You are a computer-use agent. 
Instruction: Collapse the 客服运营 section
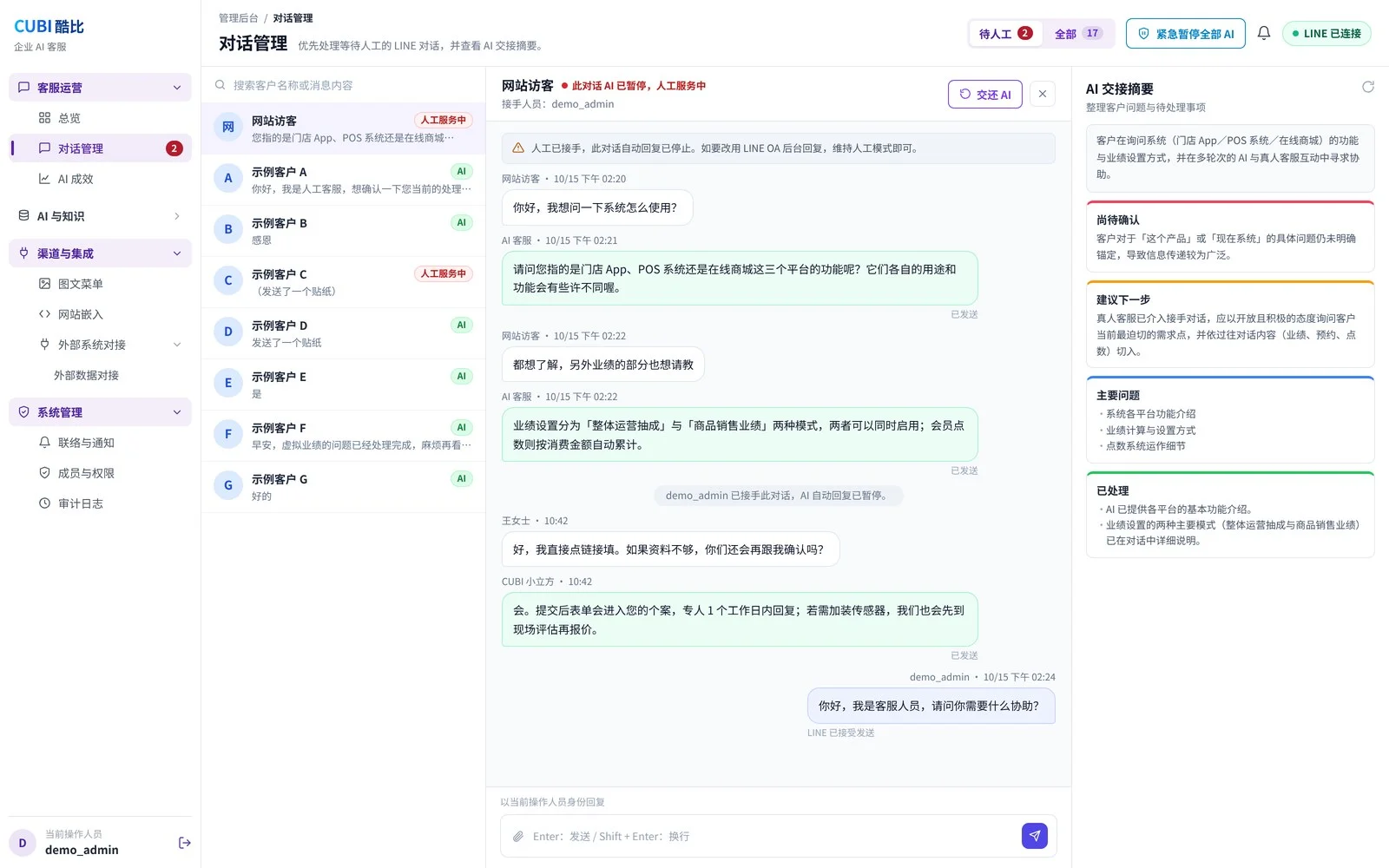[100, 88]
